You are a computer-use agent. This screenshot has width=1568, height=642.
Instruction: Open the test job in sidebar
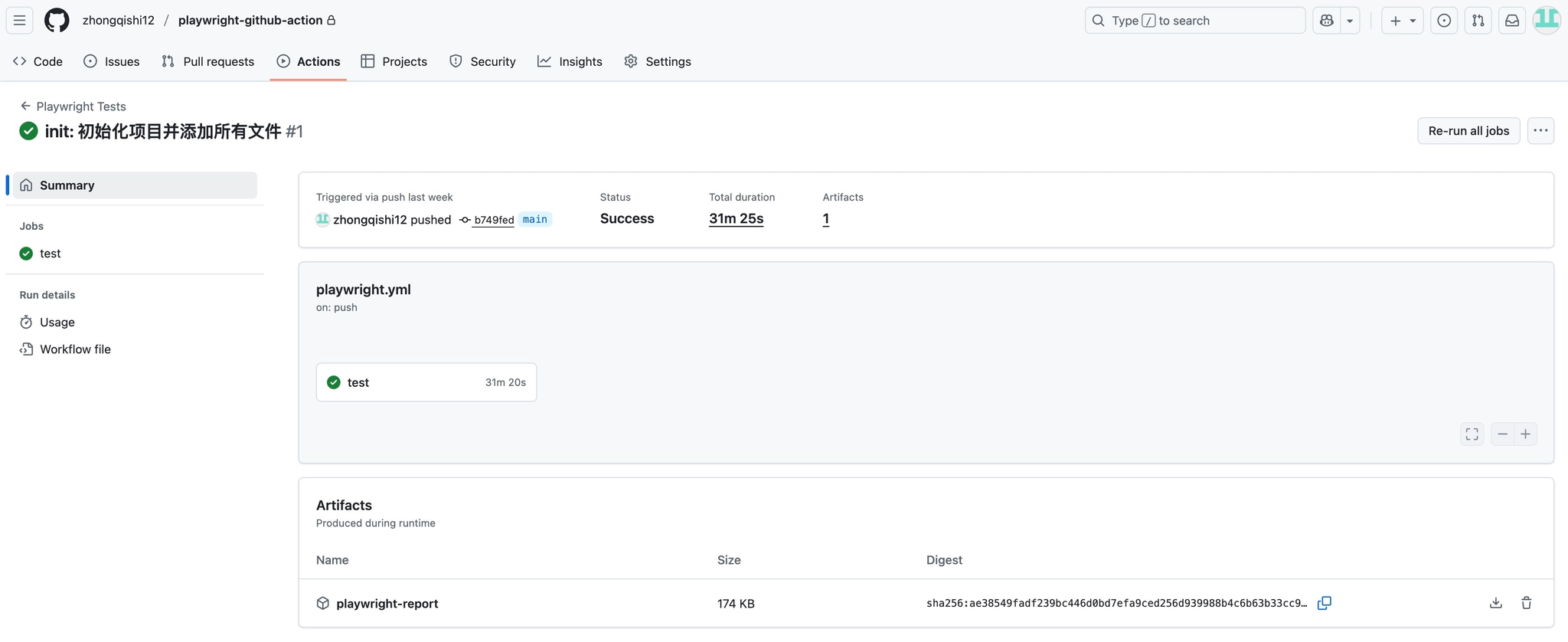(x=135, y=254)
